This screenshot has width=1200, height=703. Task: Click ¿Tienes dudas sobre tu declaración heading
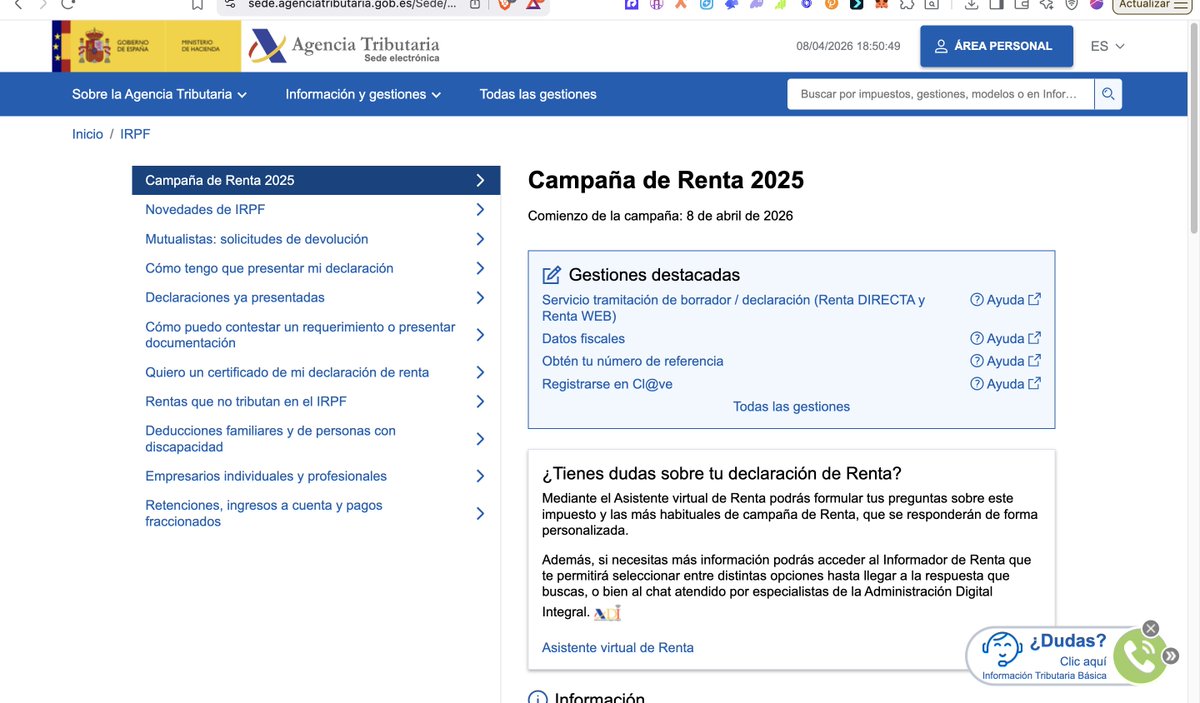click(x=721, y=474)
